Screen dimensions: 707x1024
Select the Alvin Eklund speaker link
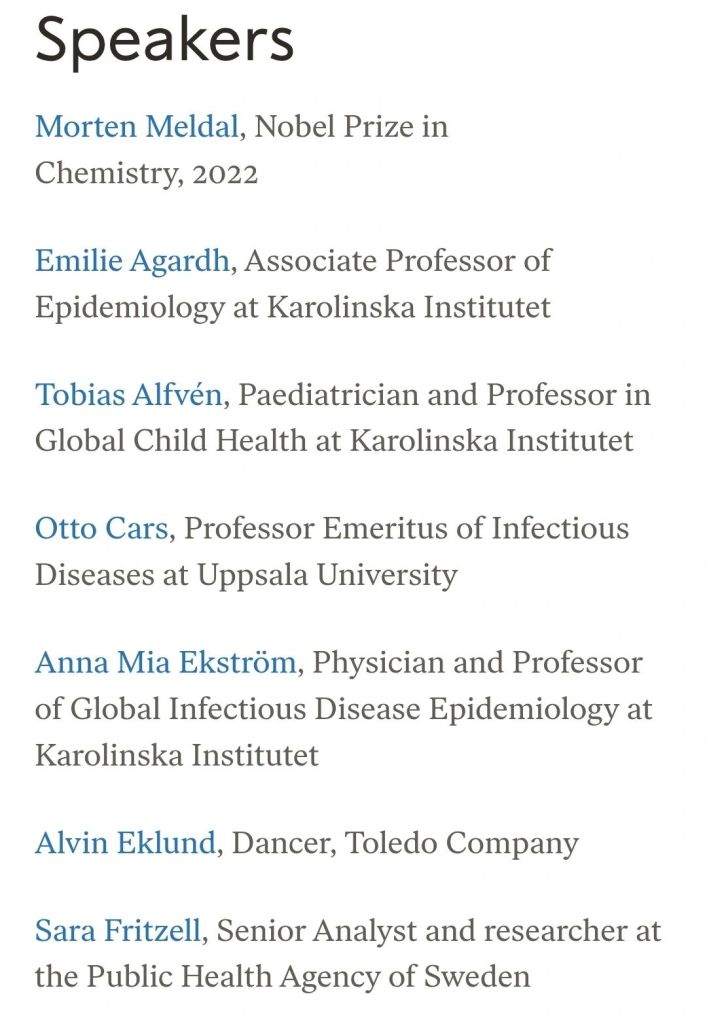125,843
